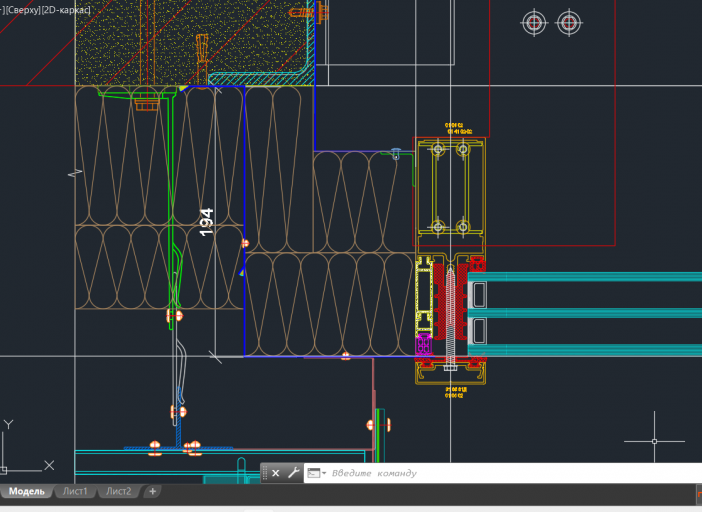
Task: Click the yellow mullion profile with four screw holes
Action: (x=450, y=187)
